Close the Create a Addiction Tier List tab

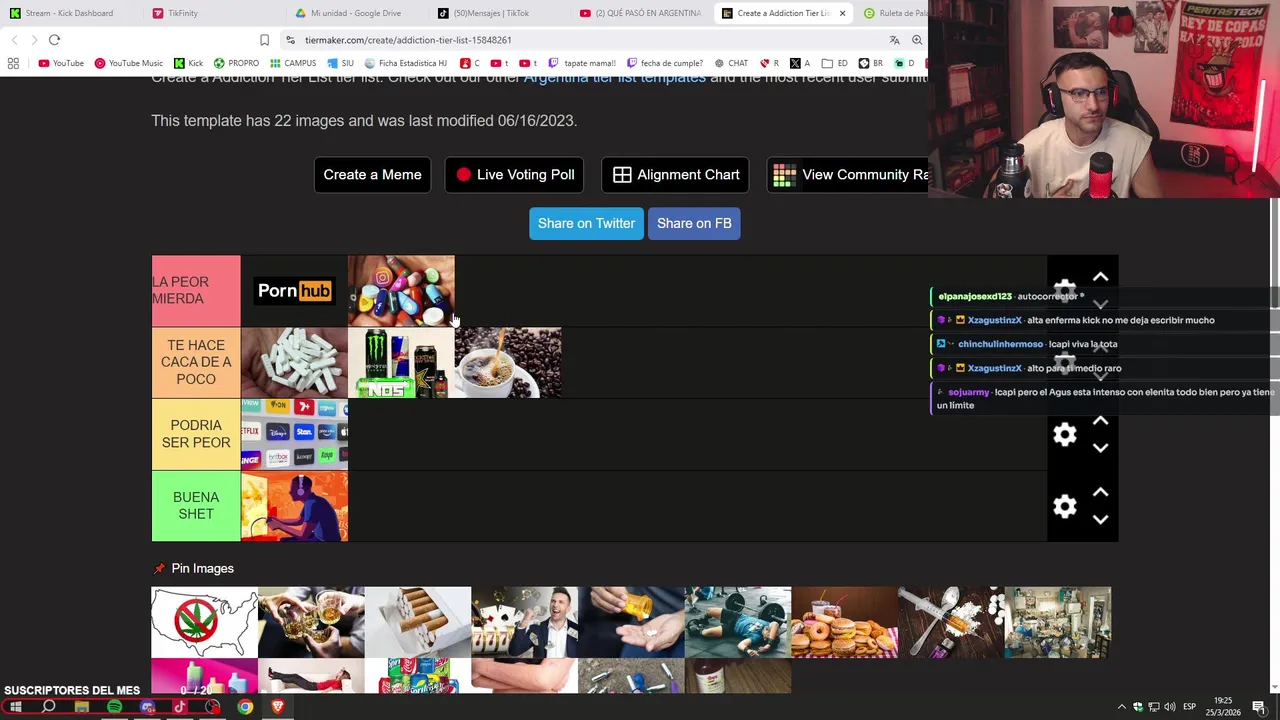(x=842, y=13)
